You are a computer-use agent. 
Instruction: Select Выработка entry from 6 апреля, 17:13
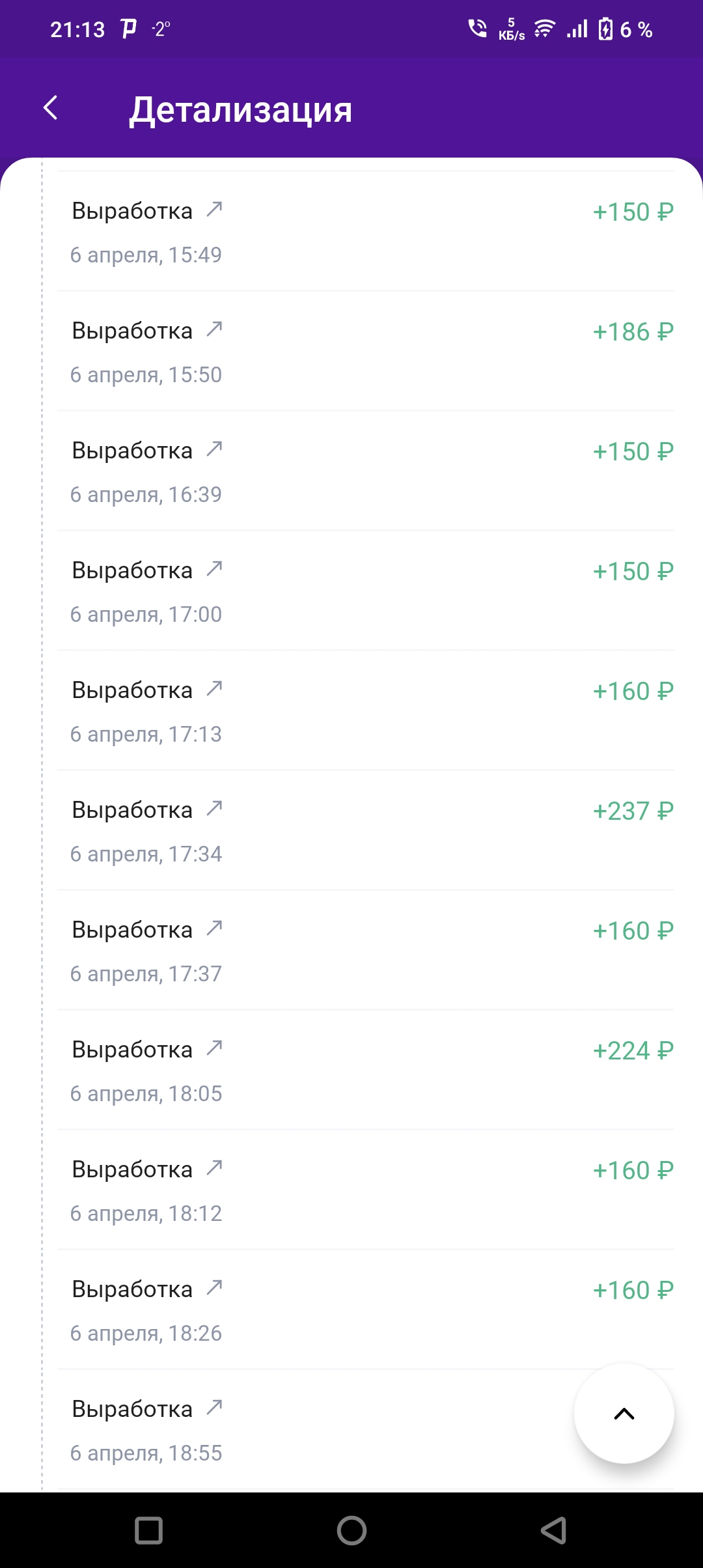(365, 710)
